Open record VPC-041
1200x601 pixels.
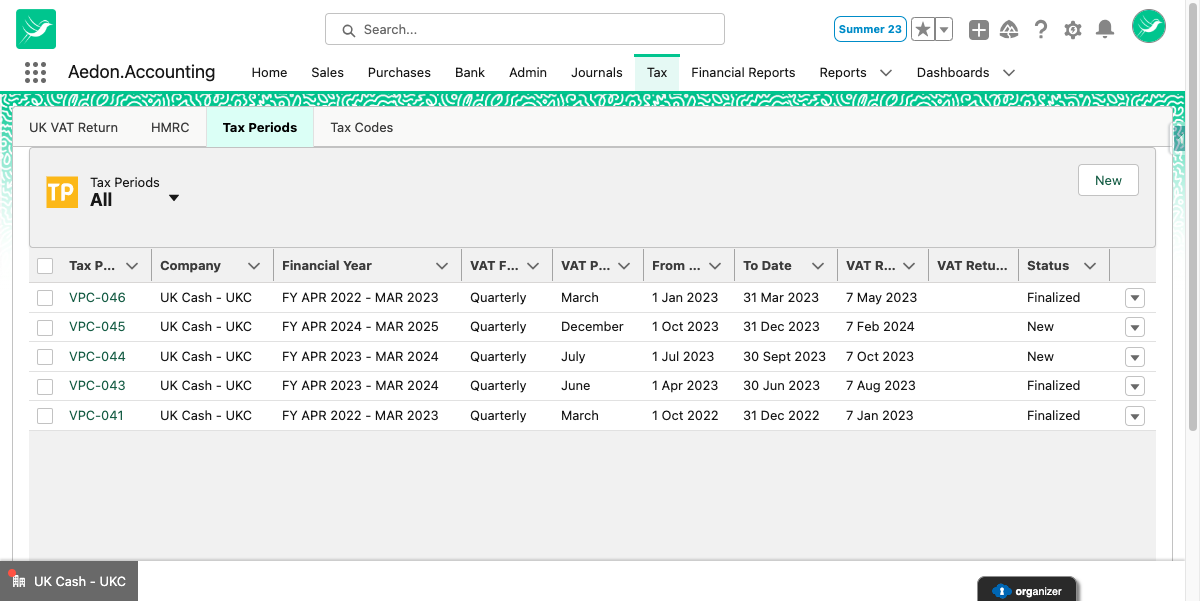tap(96, 416)
